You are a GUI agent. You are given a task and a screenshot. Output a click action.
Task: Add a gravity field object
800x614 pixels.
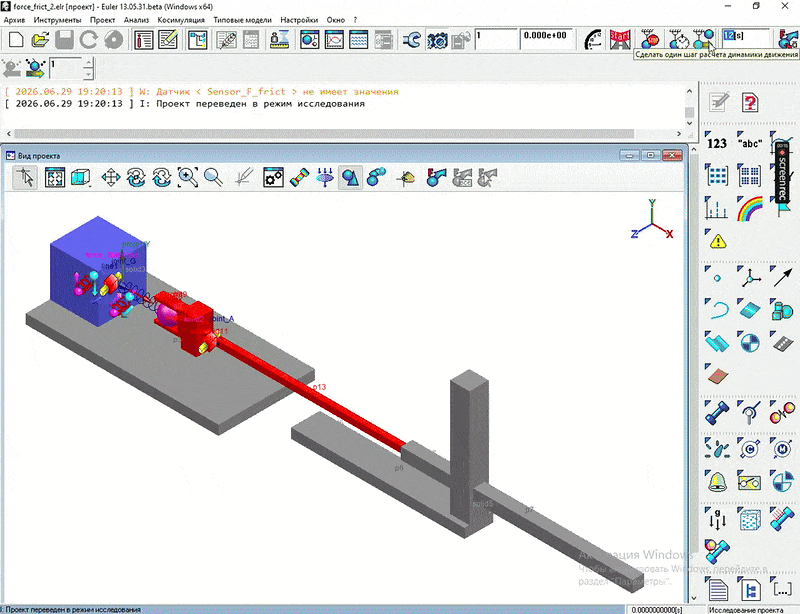click(x=717, y=519)
